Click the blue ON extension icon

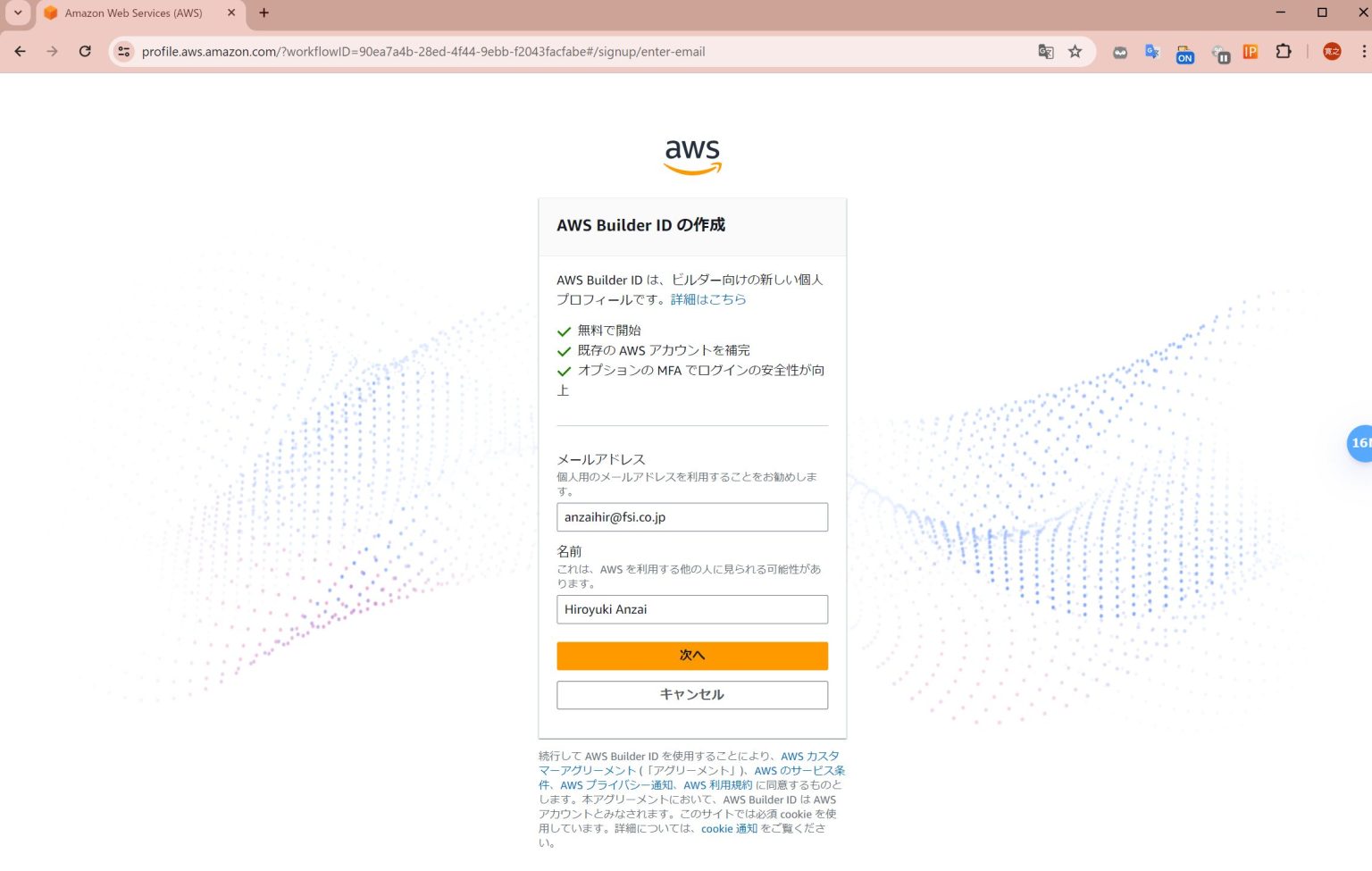click(1184, 54)
